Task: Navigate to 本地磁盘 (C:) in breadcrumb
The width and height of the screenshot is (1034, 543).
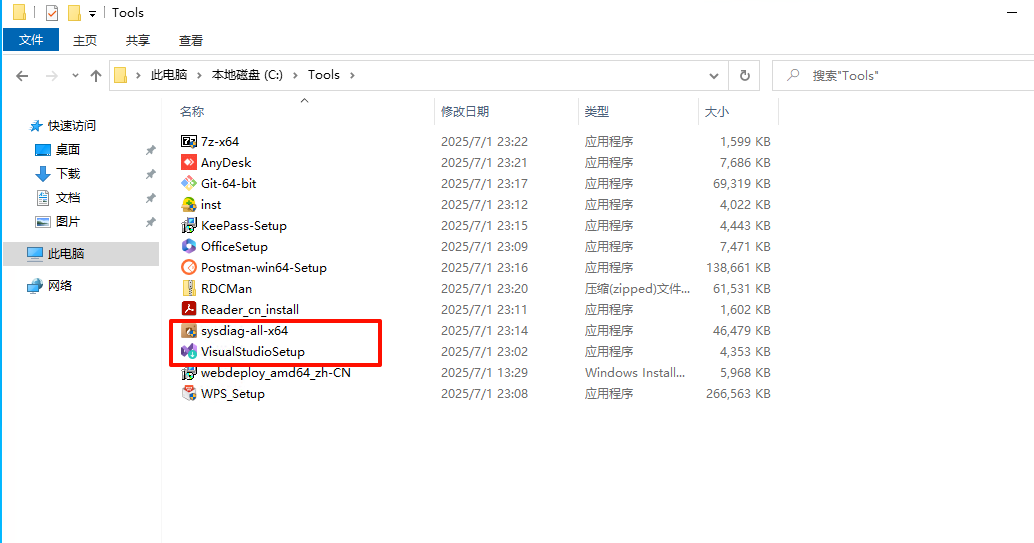Action: 247,75
